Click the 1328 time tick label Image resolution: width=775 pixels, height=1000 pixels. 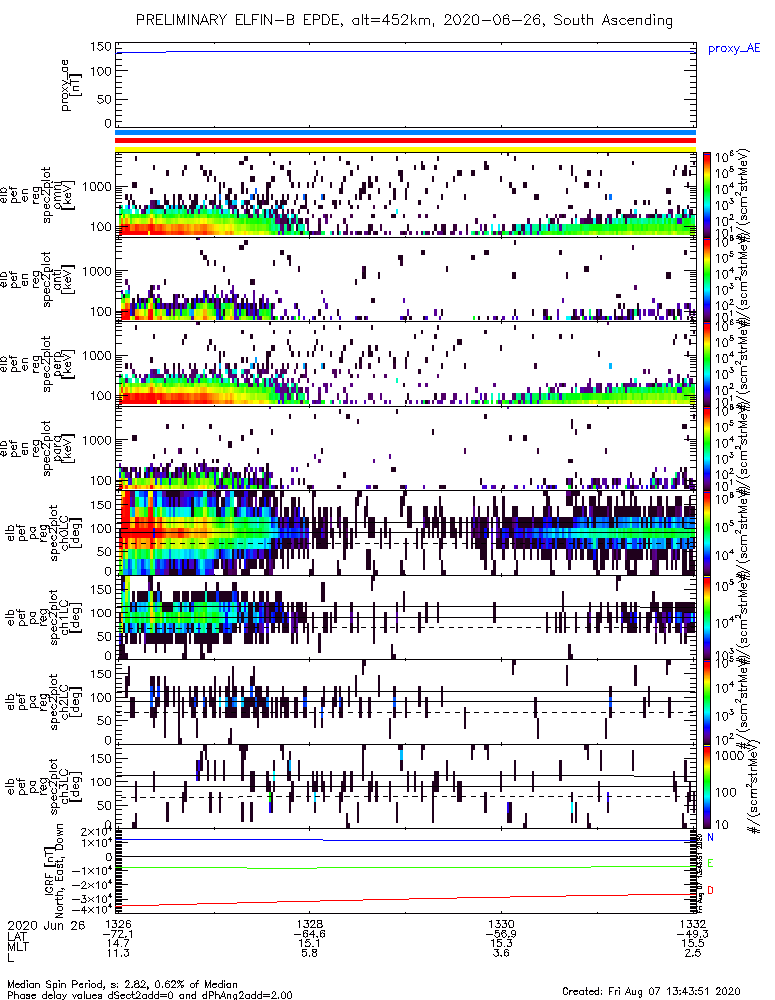point(309,924)
